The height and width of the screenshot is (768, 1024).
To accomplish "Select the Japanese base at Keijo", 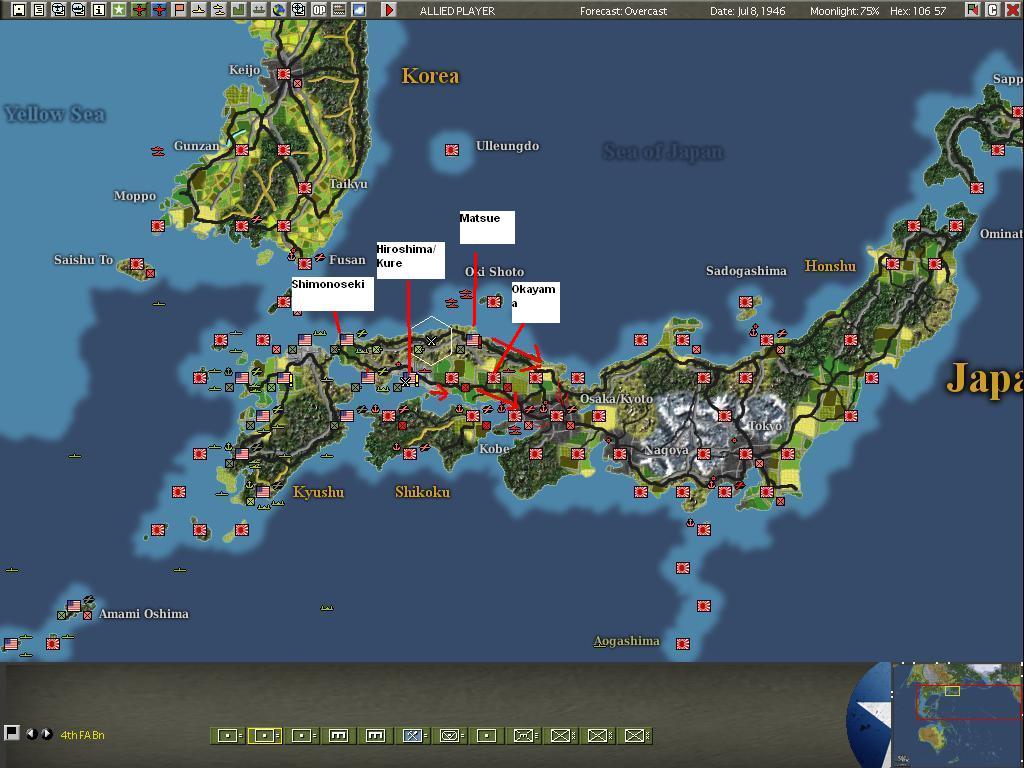I will pyautogui.click(x=283, y=74).
